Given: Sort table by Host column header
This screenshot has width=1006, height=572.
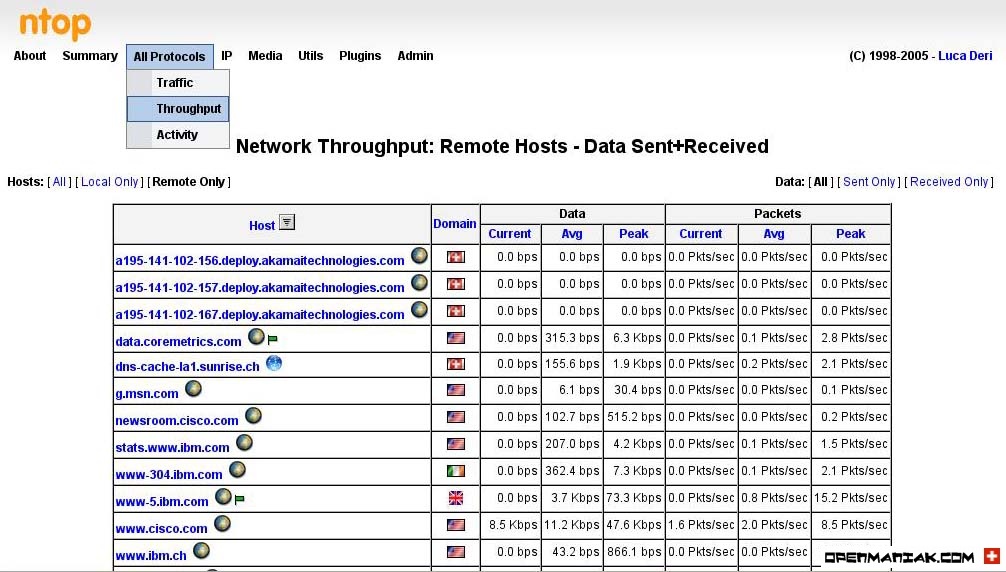Looking at the screenshot, I should coord(262,226).
